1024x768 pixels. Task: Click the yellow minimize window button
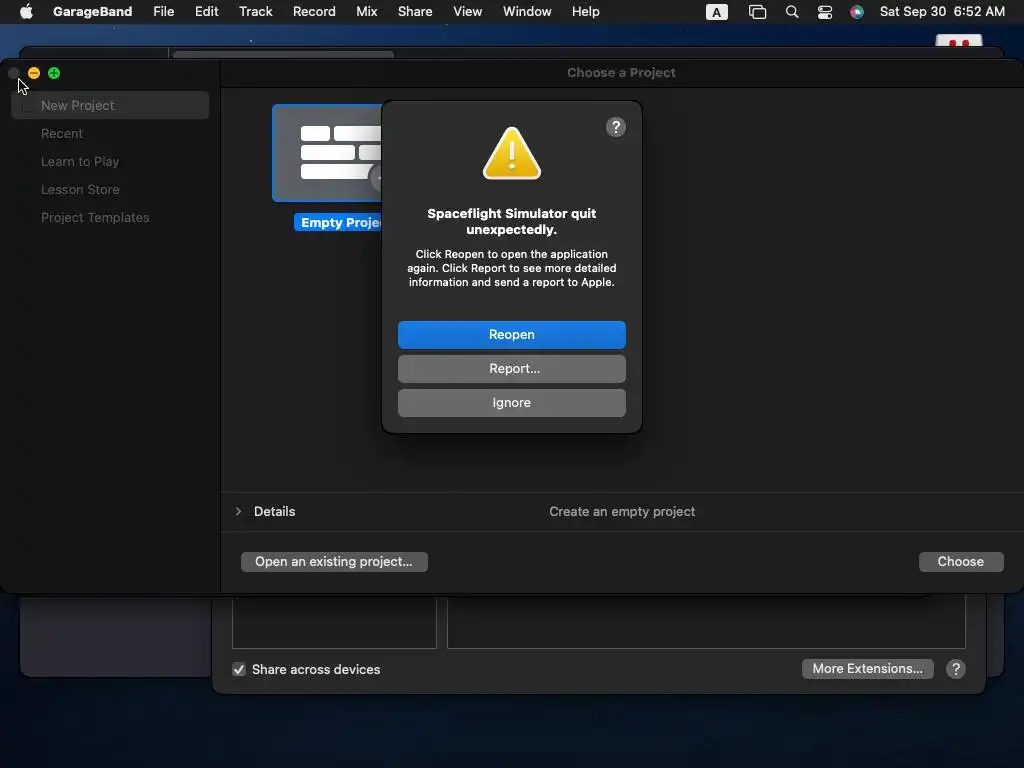tap(34, 73)
